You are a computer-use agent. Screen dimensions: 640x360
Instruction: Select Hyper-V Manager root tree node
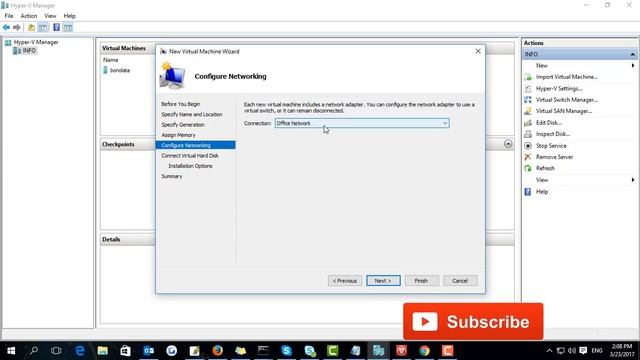(x=36, y=42)
